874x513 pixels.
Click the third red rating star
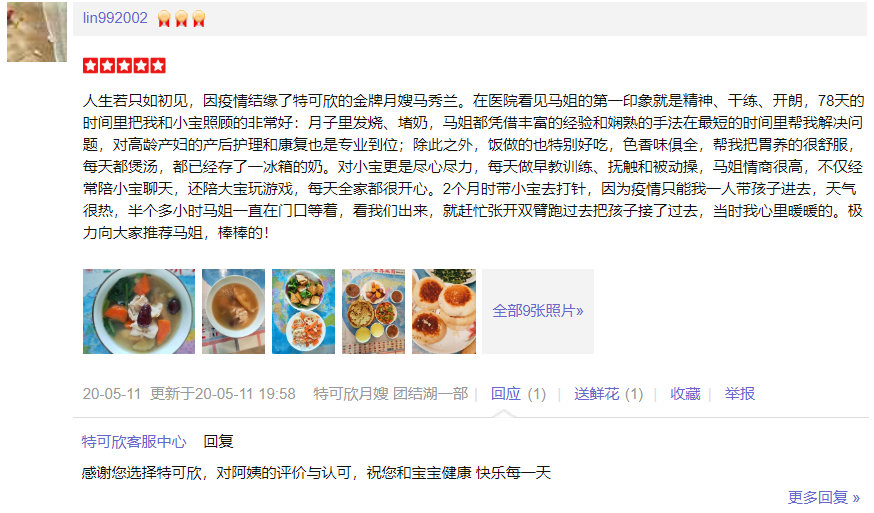click(x=124, y=66)
